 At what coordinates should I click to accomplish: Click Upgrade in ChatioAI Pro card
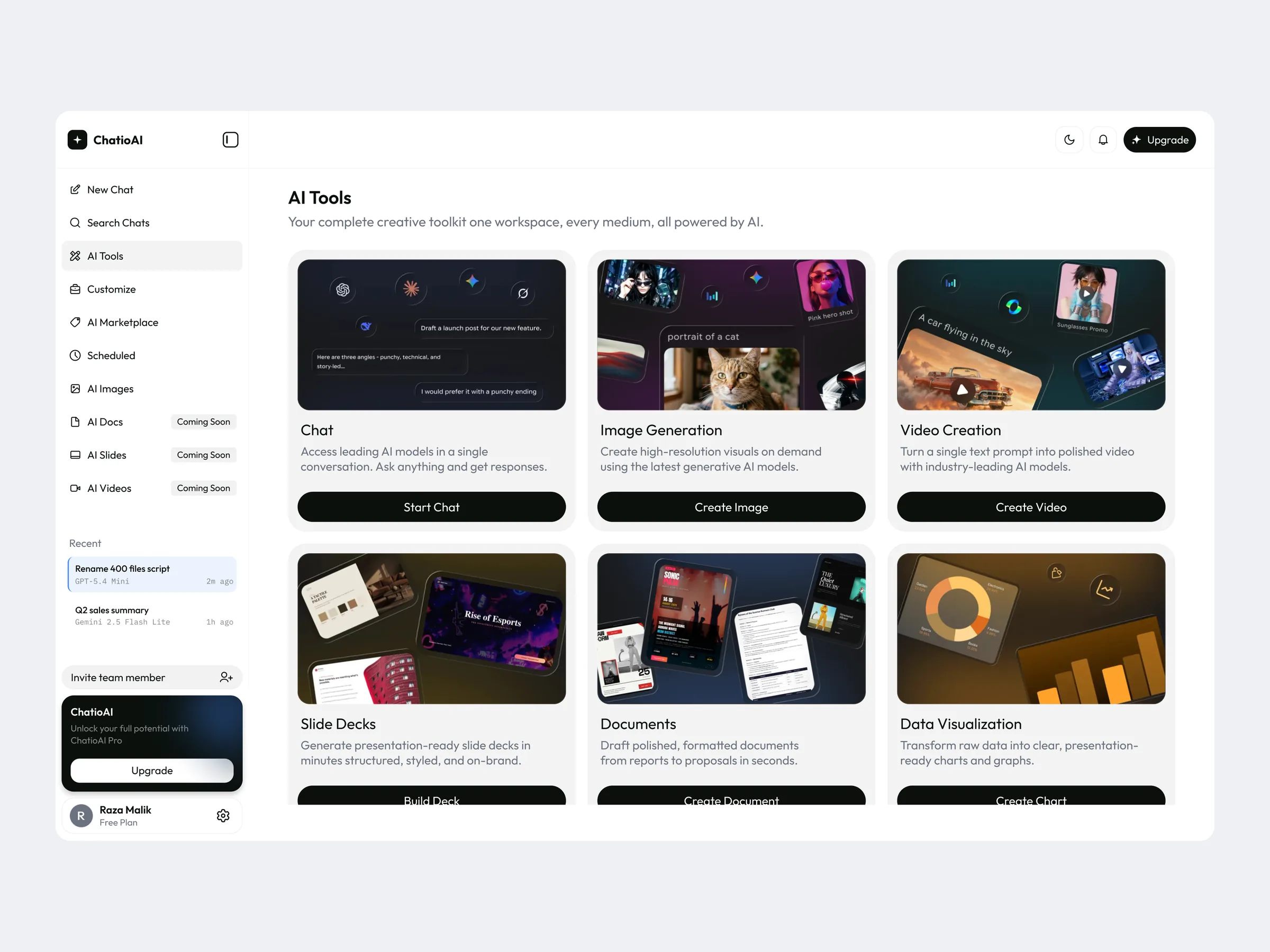click(x=152, y=771)
